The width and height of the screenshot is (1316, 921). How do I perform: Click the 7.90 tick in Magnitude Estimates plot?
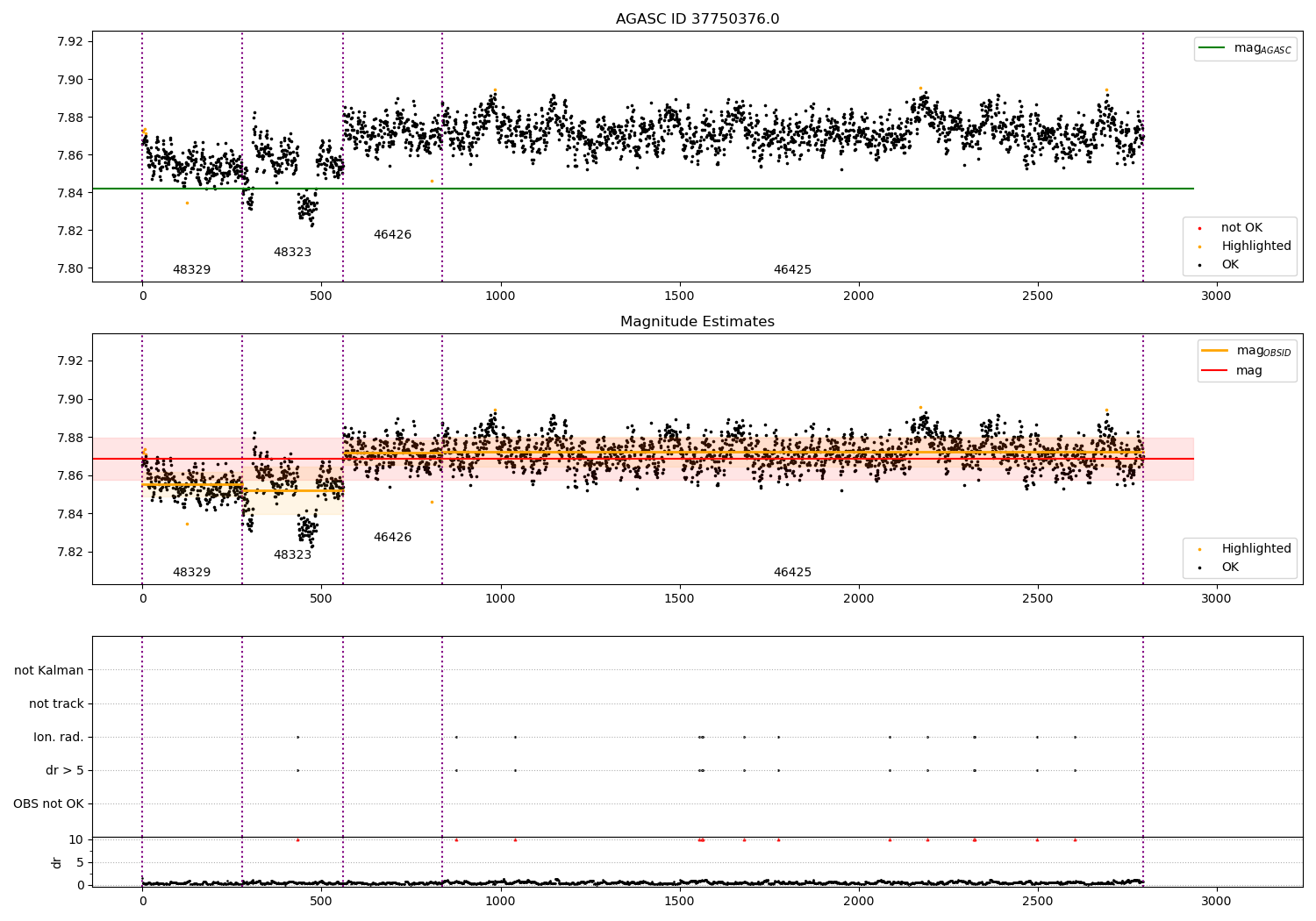tap(70, 400)
